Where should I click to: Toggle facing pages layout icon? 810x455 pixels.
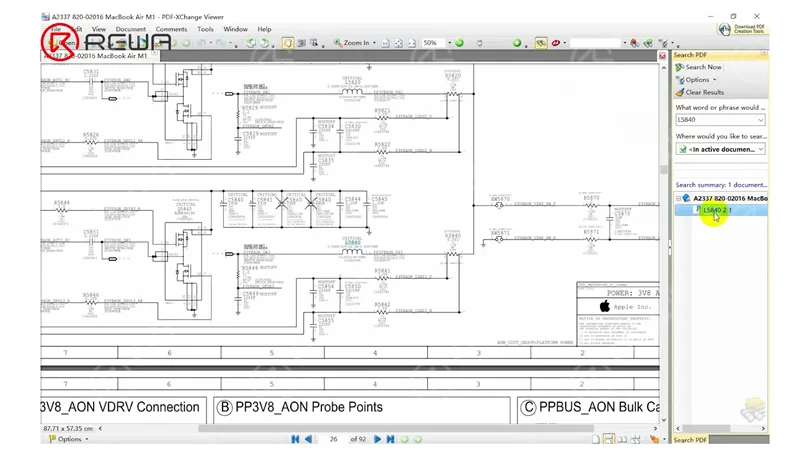point(622,440)
